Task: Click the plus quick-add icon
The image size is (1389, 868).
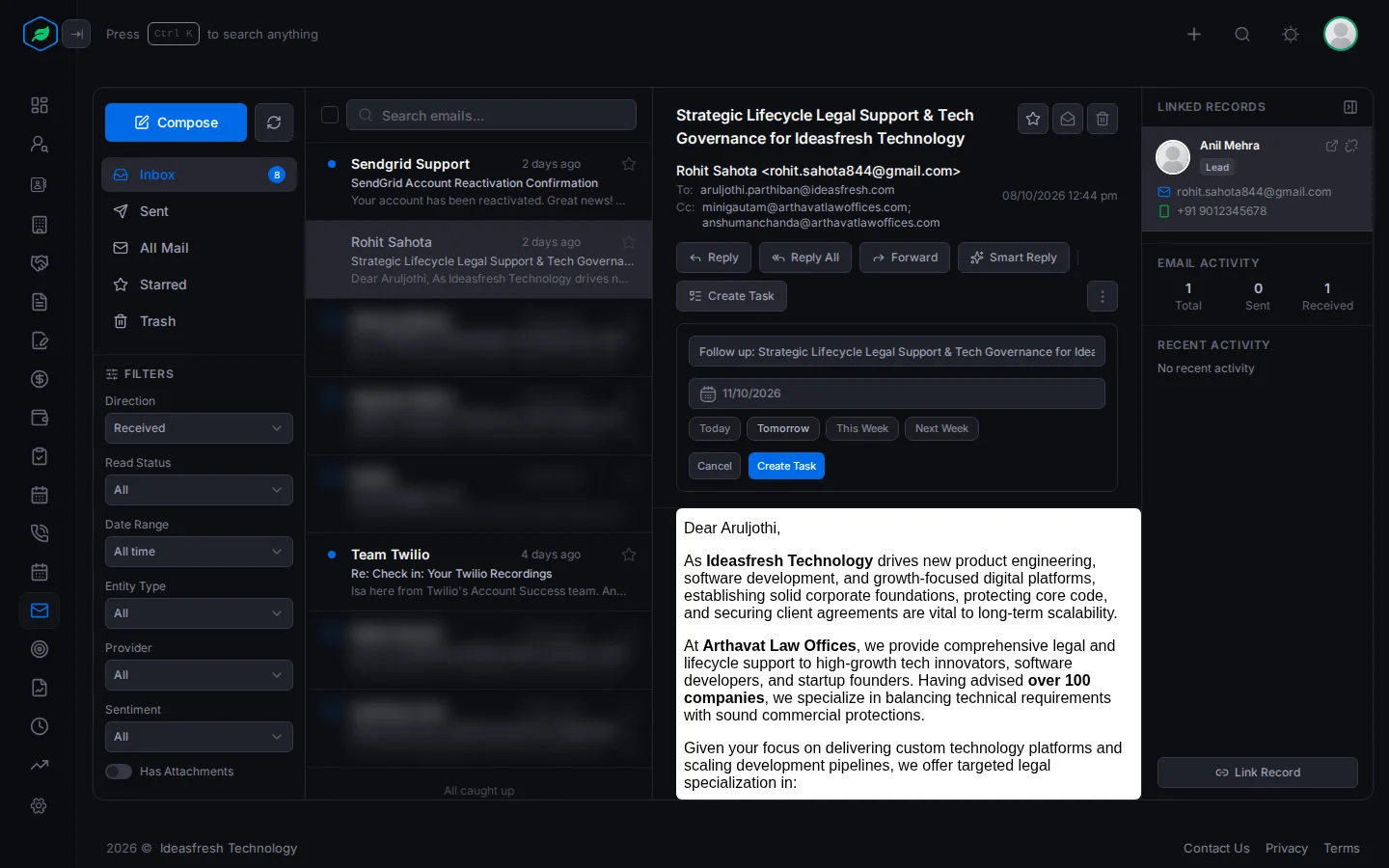Action: point(1194,35)
